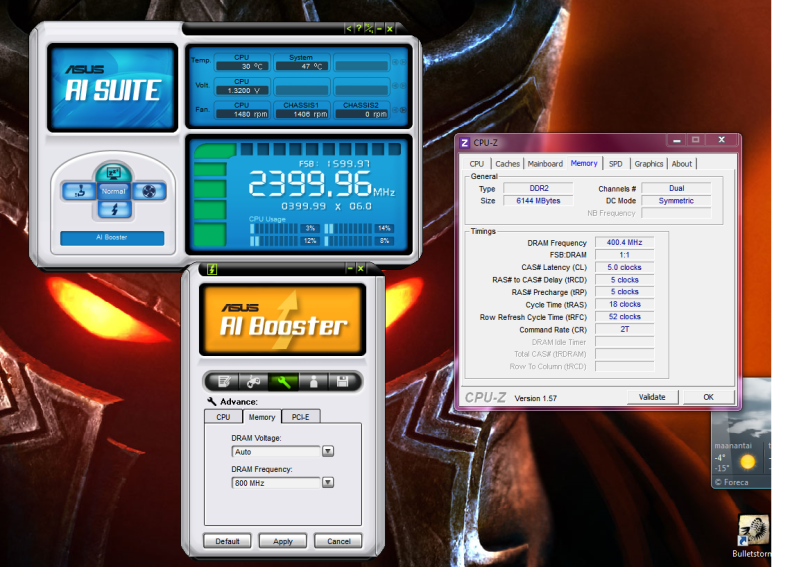799x567 pixels.
Task: Open the Foreca weather gadget
Action: pos(741,433)
